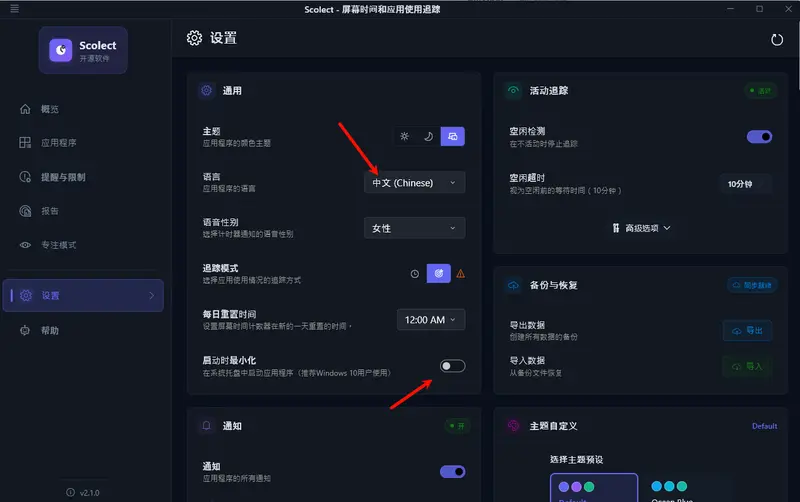Click the Scolect moon logo icon
Screen dimensions: 800x502
(x=60, y=50)
